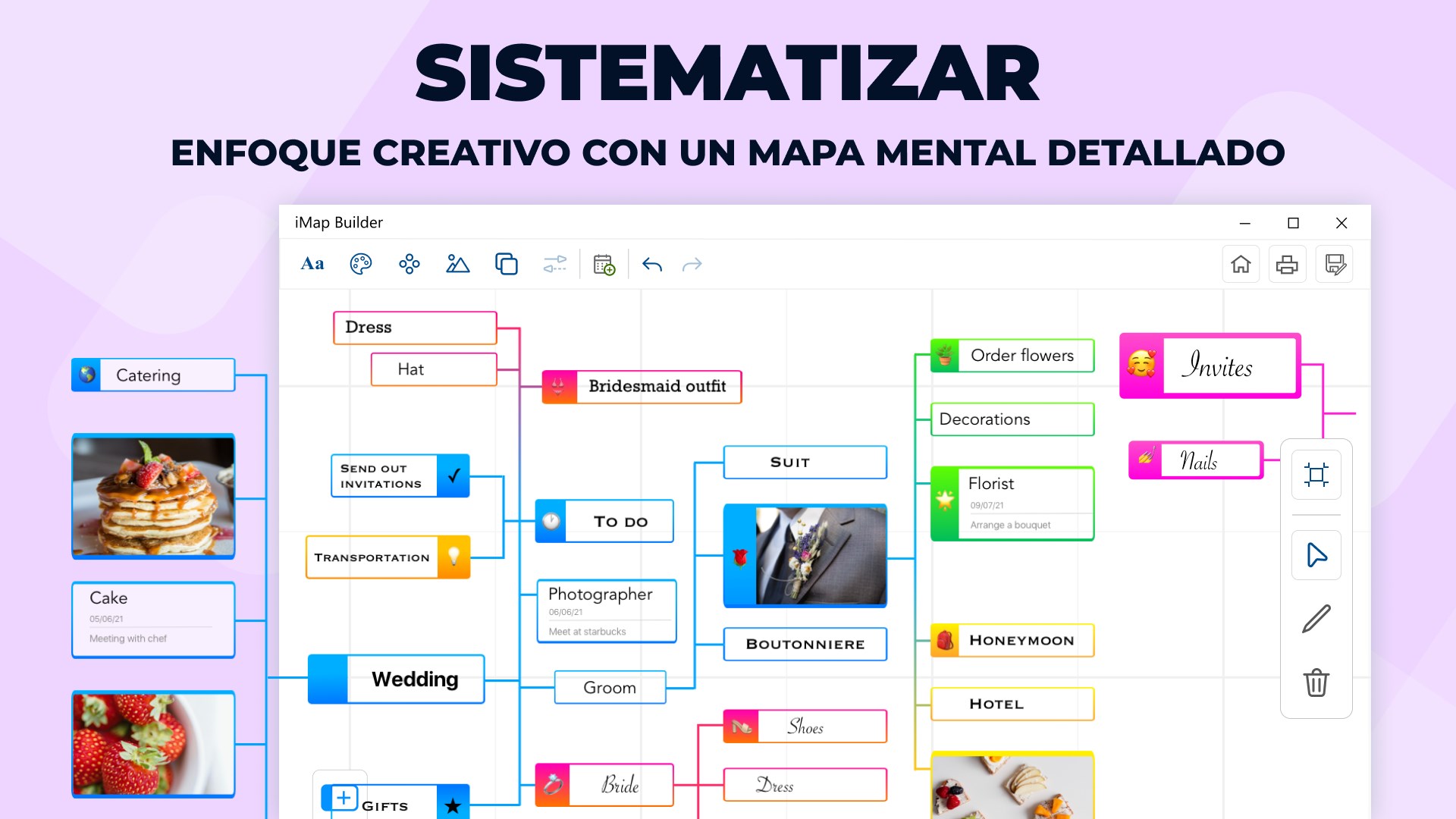The image size is (1456, 819).
Task: Click the plus button beside Gifts
Action: (x=344, y=798)
